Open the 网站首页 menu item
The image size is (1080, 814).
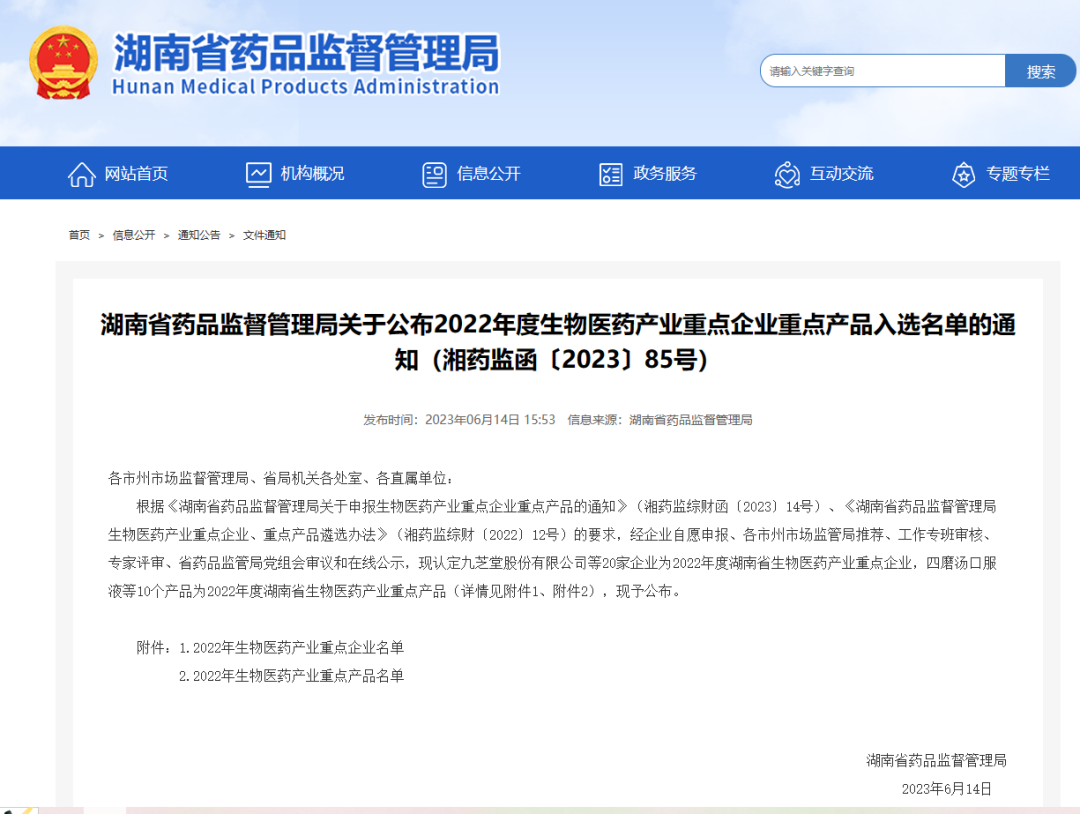coord(136,174)
